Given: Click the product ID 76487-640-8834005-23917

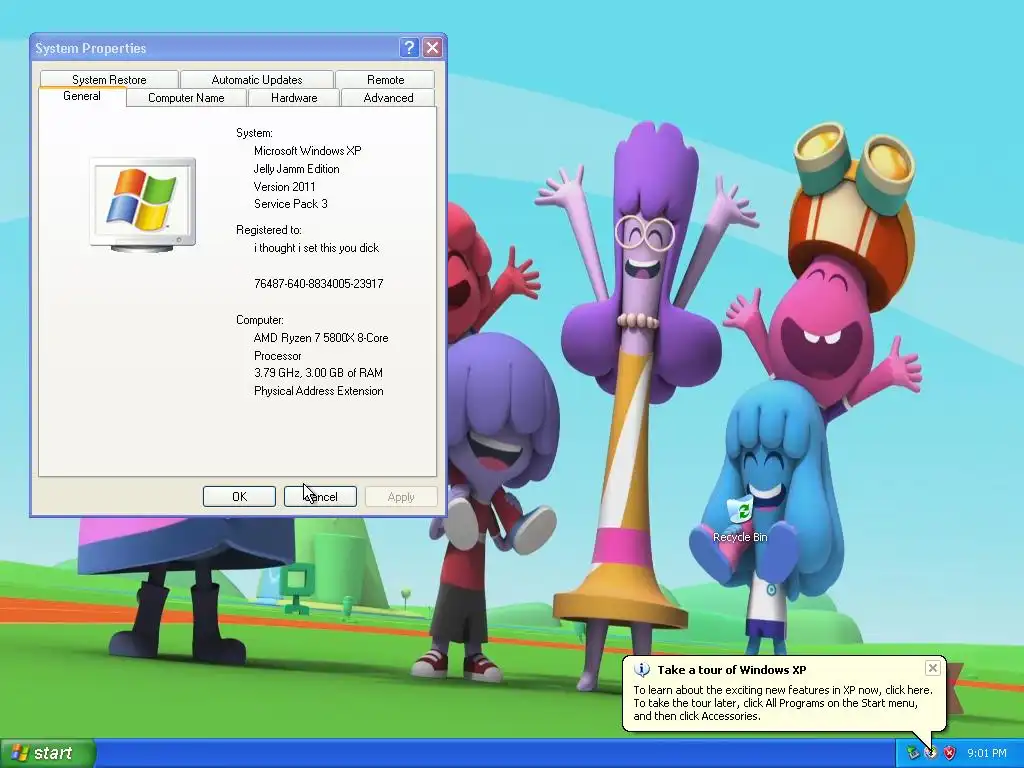Looking at the screenshot, I should tap(319, 283).
